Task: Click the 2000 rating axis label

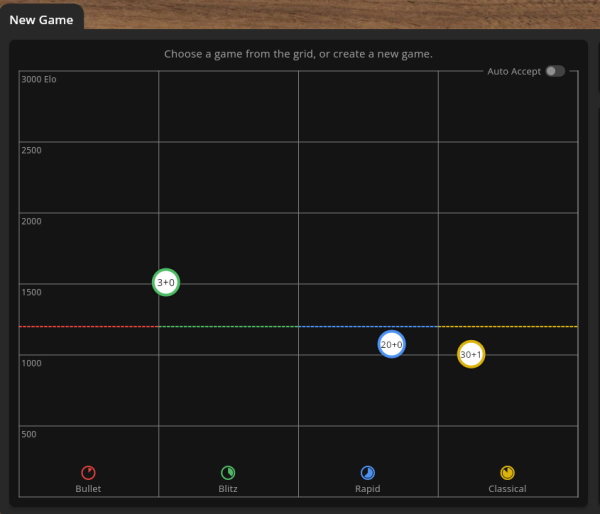Action: (31, 221)
